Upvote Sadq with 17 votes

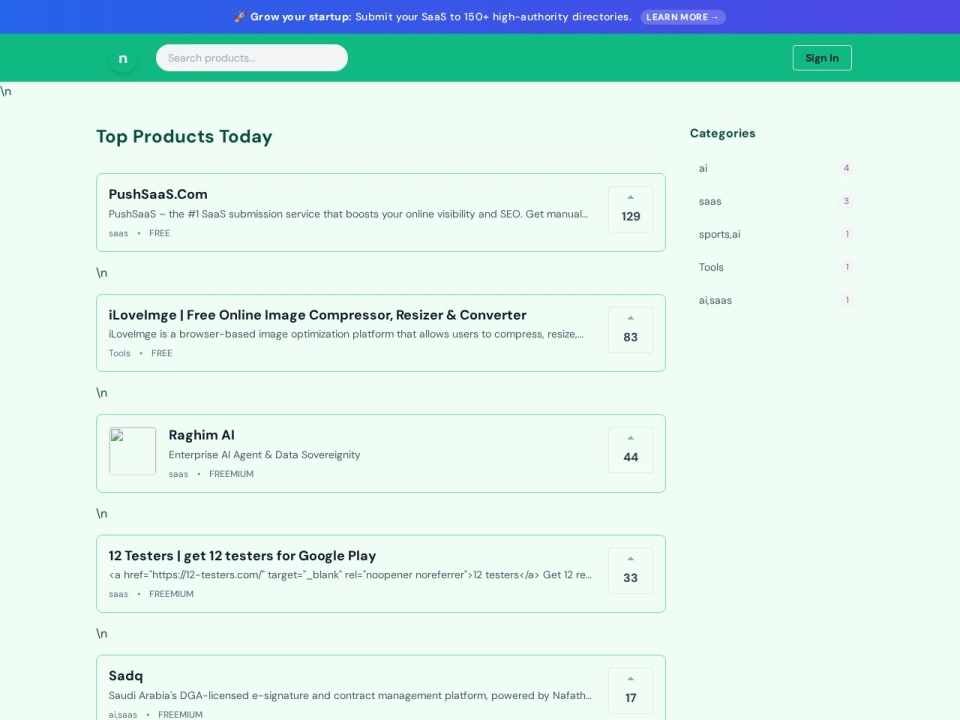pyautogui.click(x=630, y=691)
